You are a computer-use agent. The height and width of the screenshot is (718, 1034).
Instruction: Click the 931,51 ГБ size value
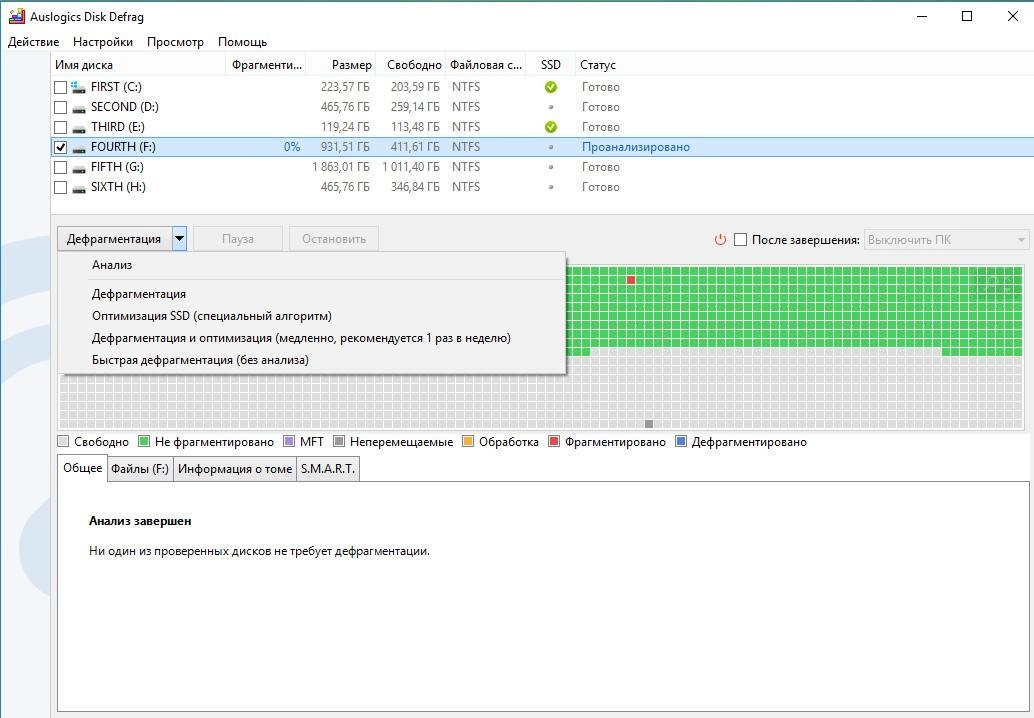[345, 147]
